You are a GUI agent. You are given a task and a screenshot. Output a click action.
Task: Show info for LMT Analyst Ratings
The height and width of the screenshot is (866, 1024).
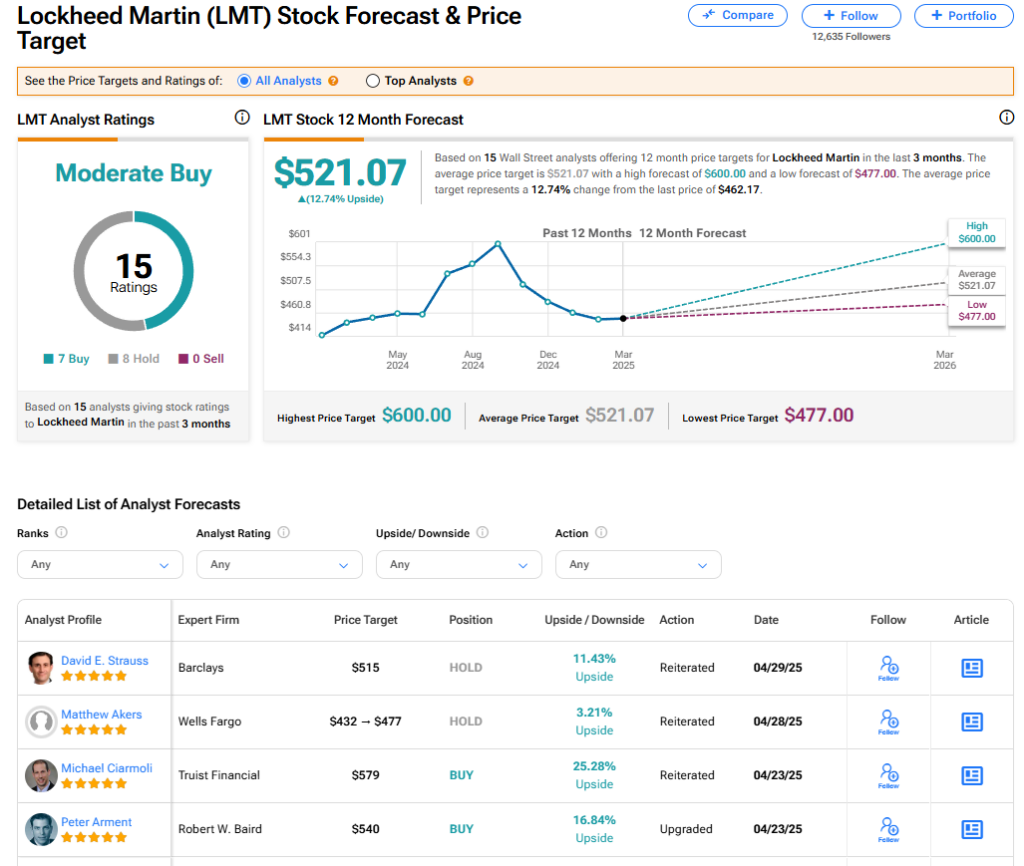242,118
